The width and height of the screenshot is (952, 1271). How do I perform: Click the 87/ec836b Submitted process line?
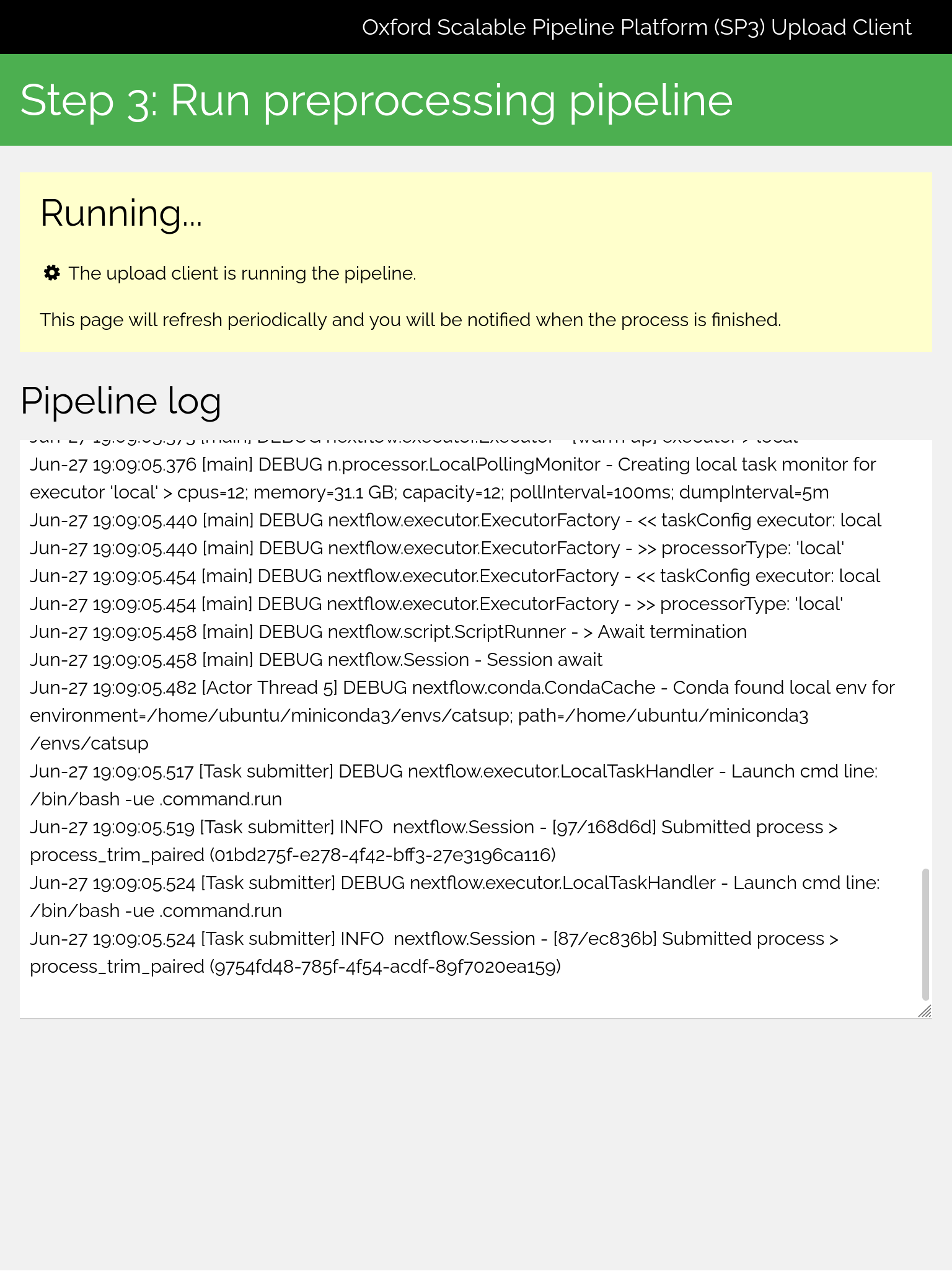(x=434, y=952)
